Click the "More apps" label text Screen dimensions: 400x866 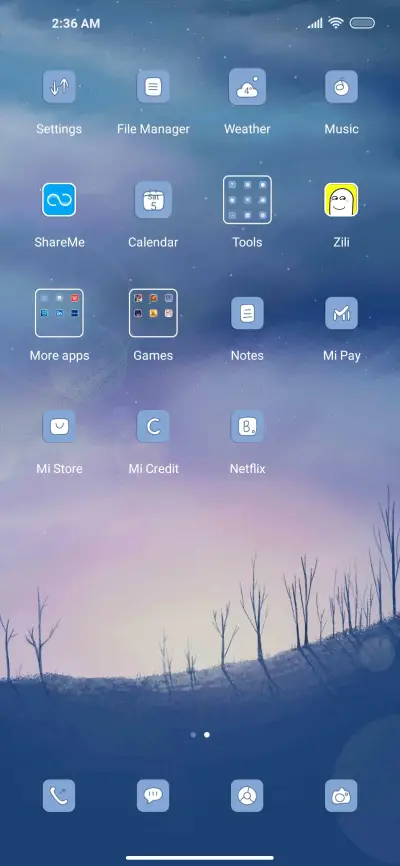coord(59,356)
